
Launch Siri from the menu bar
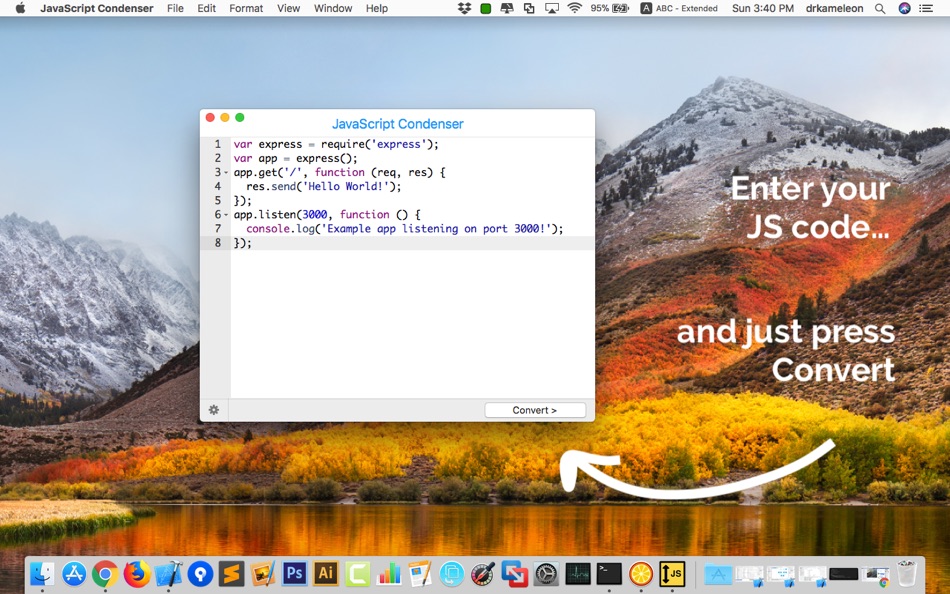pos(905,8)
